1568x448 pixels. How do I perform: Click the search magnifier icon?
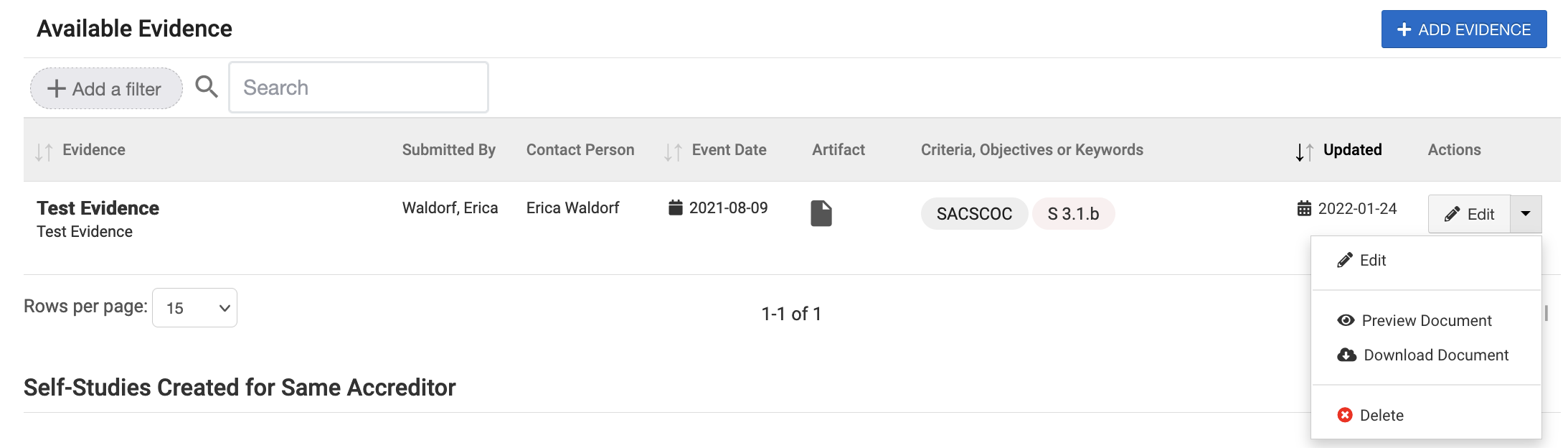(207, 87)
